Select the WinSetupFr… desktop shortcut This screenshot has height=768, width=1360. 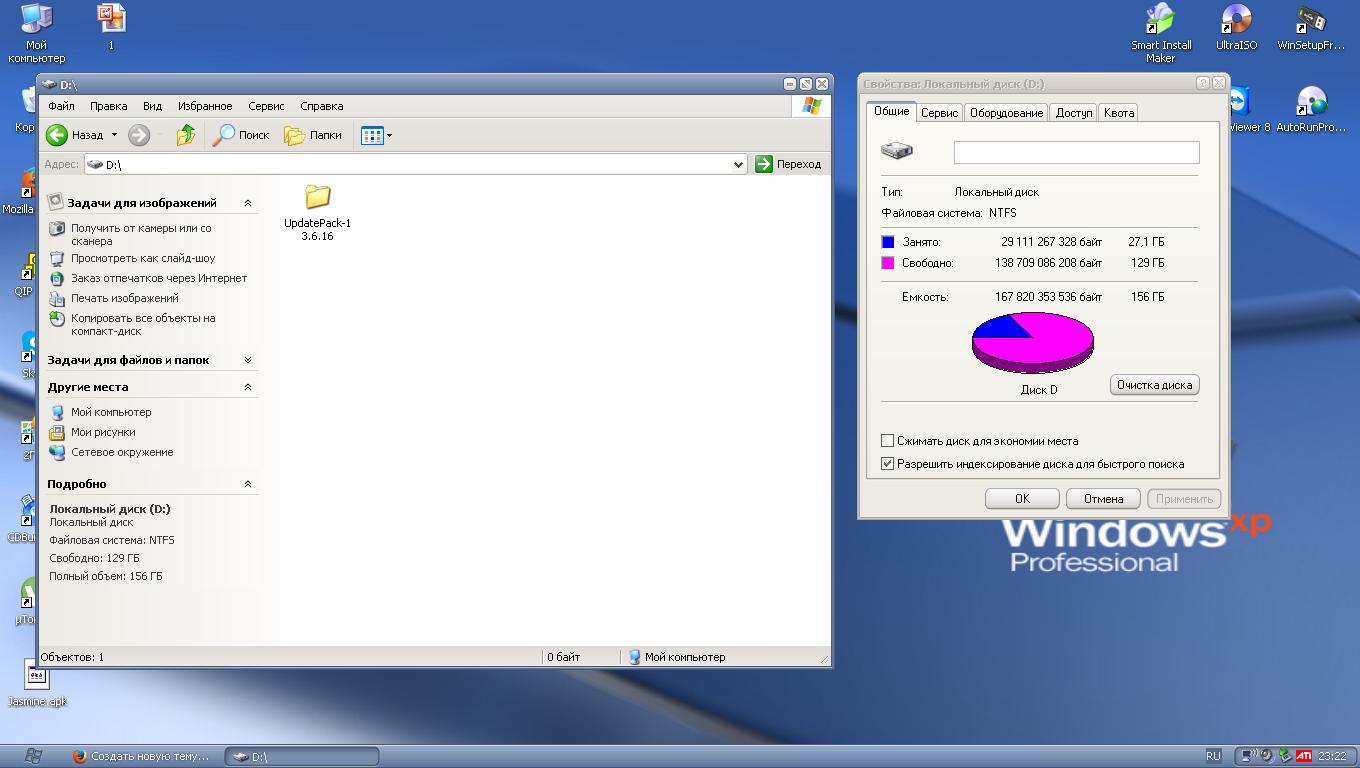(1310, 27)
